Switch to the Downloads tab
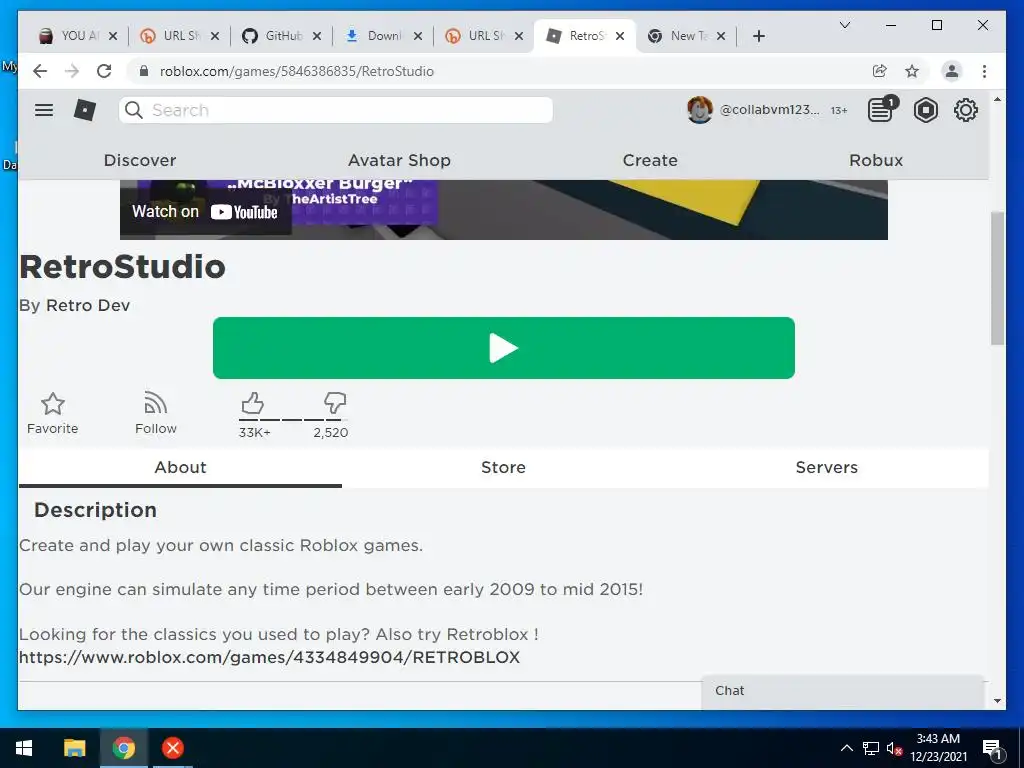This screenshot has width=1024, height=768. point(377,36)
